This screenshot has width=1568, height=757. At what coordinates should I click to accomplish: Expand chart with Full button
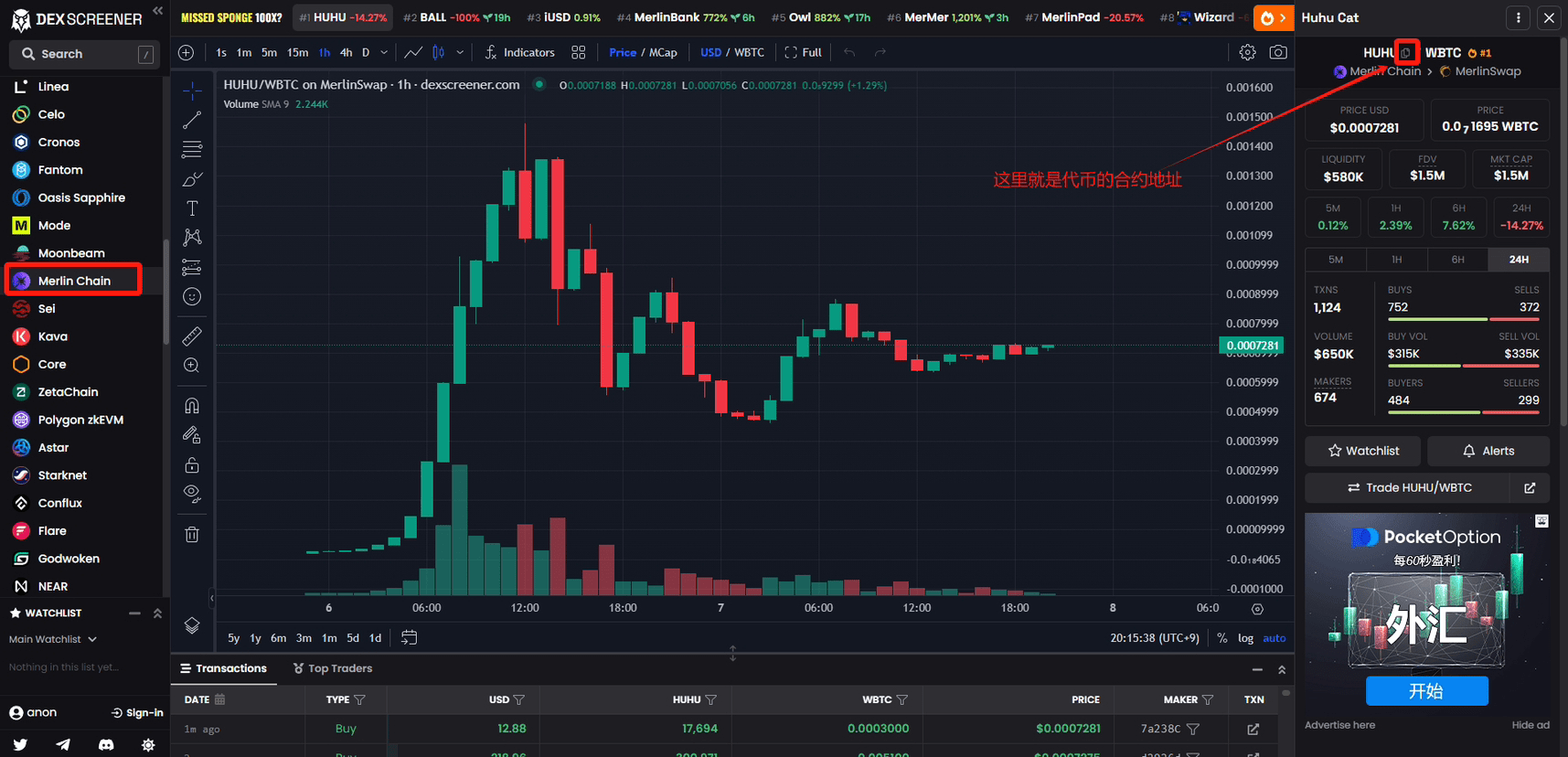pos(803,52)
